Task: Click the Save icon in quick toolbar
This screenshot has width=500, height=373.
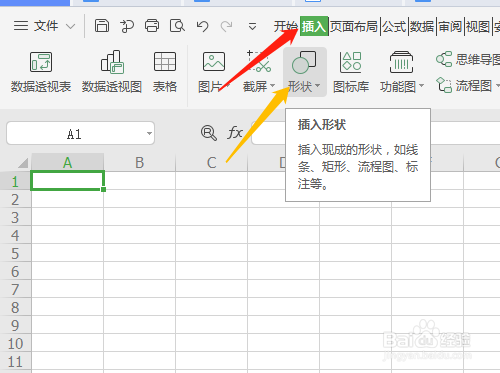Action: point(102,26)
